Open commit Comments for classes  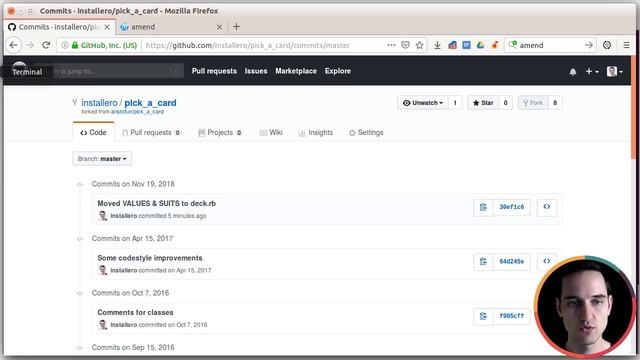[135, 312]
